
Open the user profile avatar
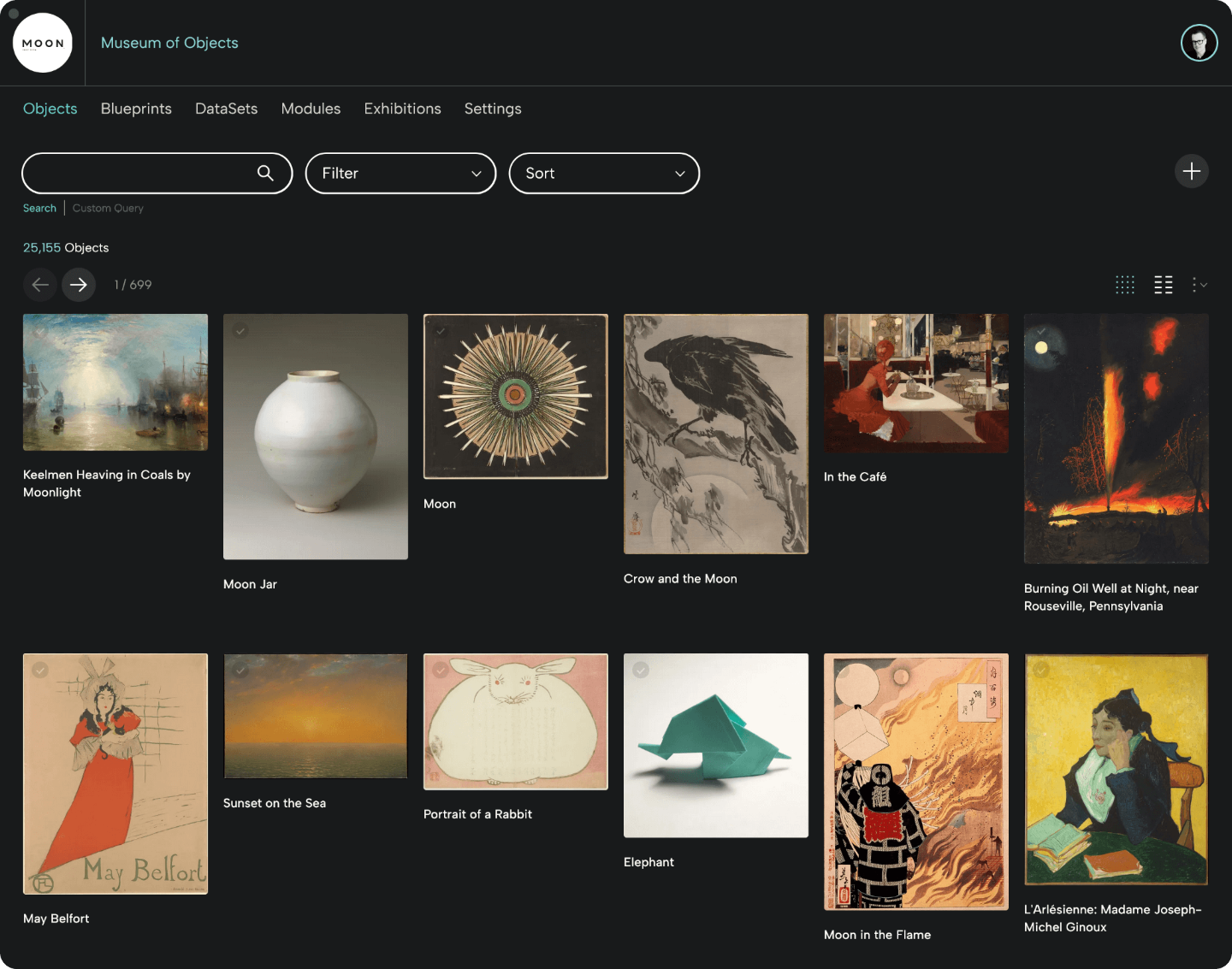click(1199, 43)
